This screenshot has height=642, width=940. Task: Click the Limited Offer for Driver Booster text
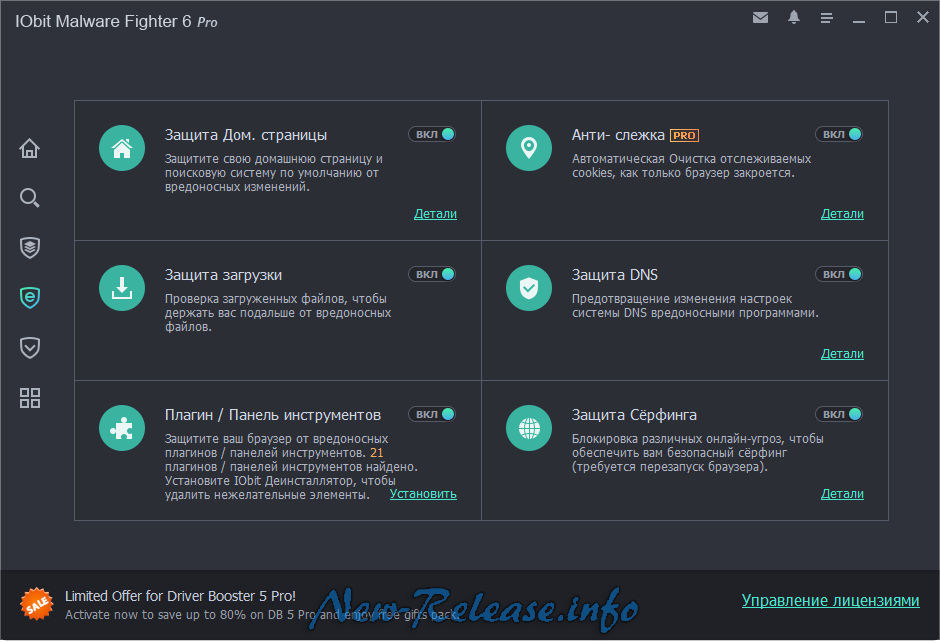[x=180, y=596]
